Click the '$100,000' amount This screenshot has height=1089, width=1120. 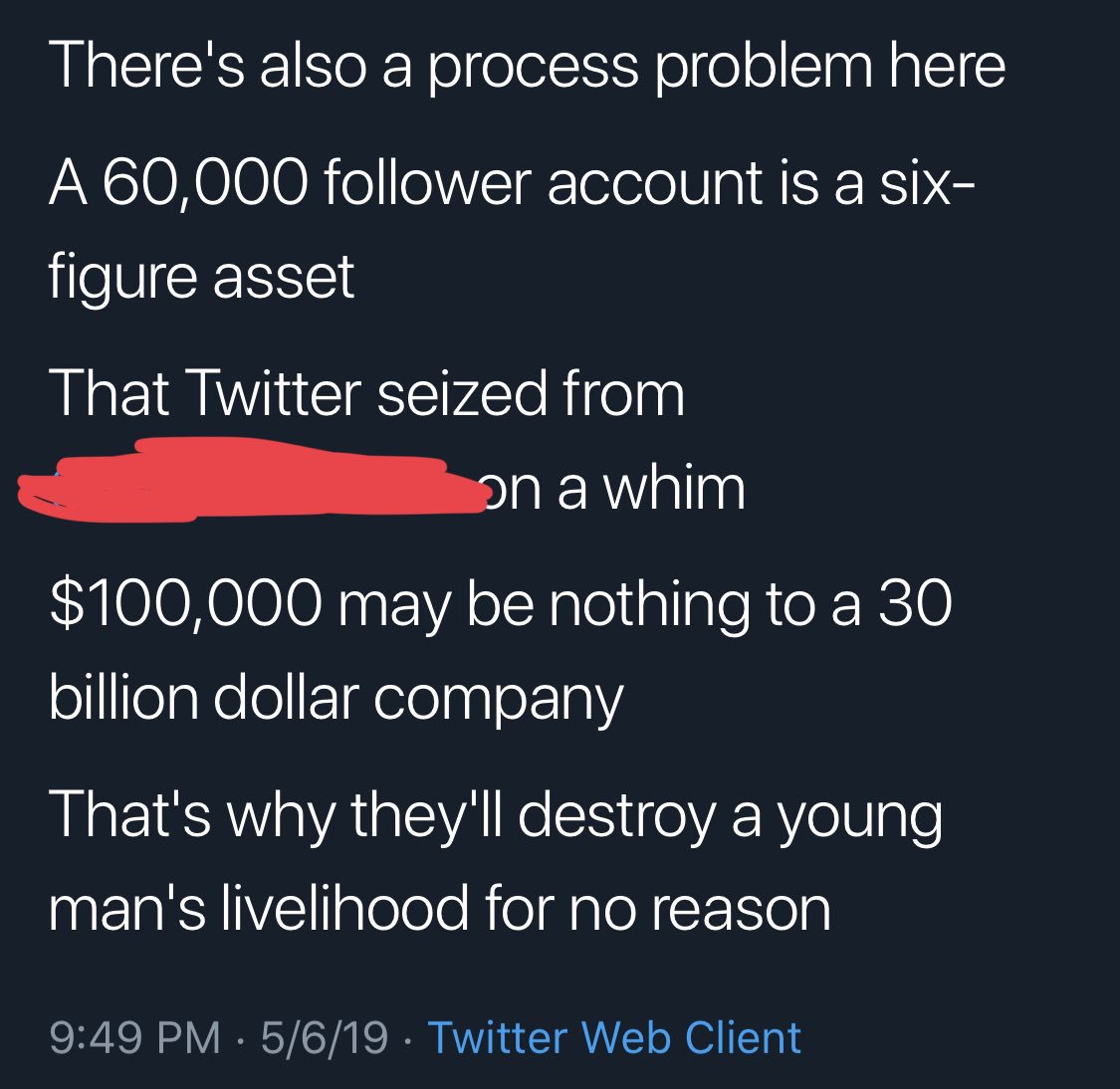tap(186, 604)
